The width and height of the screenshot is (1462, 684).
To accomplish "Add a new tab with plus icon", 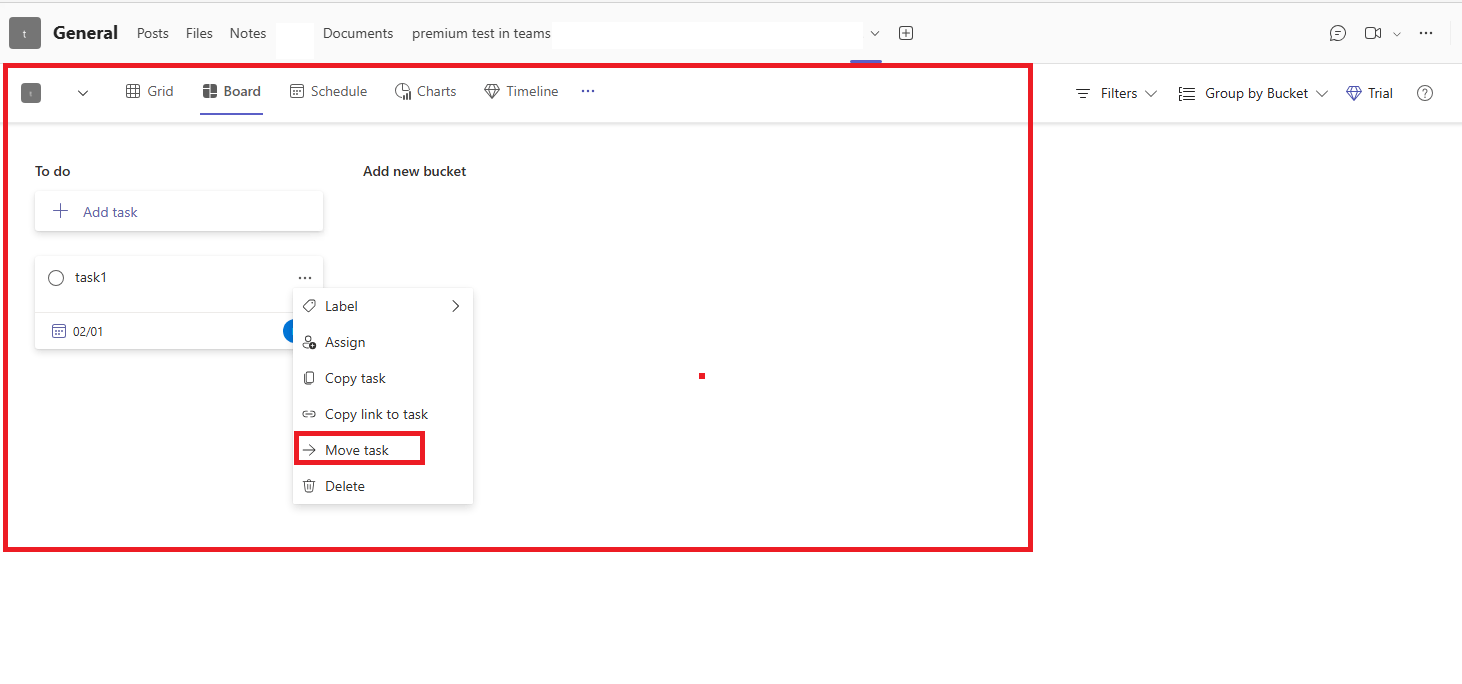I will click(x=906, y=33).
